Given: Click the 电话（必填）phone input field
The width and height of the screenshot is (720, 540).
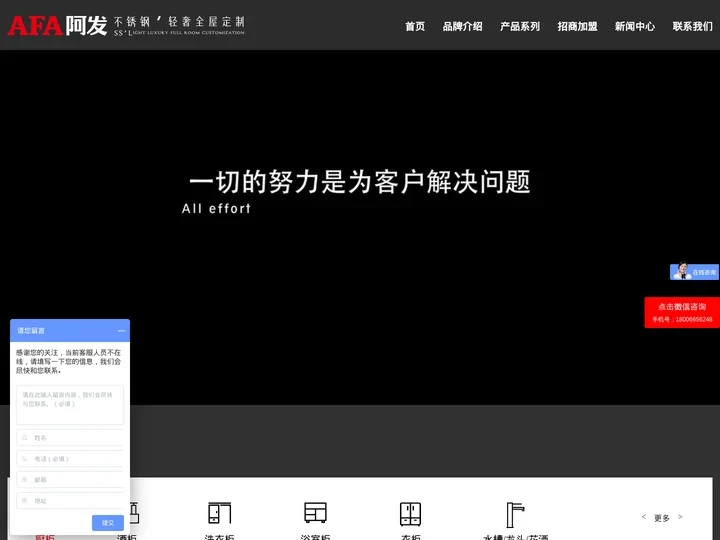Looking at the screenshot, I should point(70,459).
